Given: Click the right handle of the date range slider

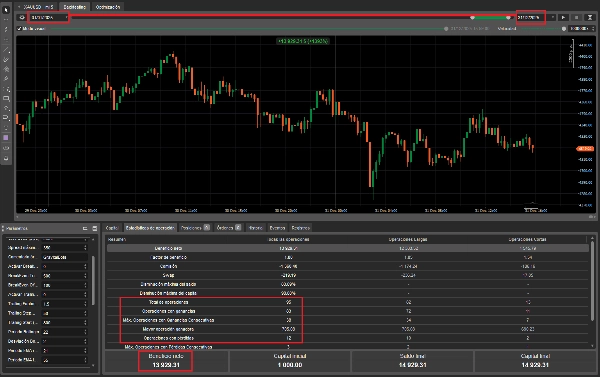Looking at the screenshot, I should 508,18.
